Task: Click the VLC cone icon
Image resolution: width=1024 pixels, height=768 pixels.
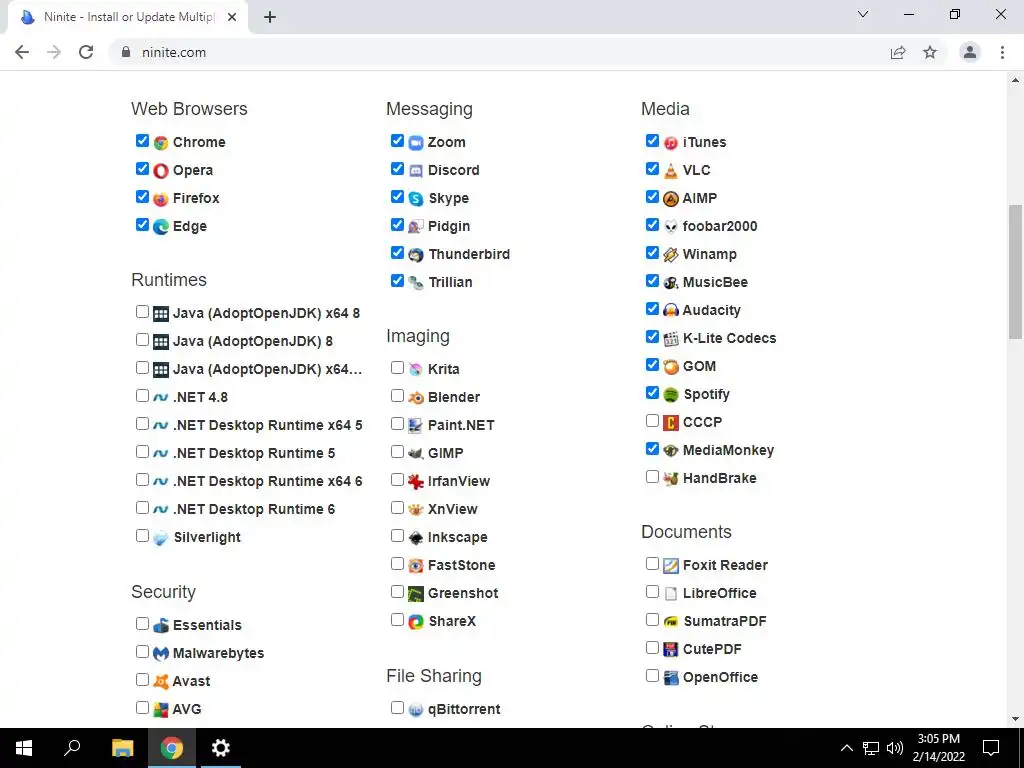Action: 671,170
